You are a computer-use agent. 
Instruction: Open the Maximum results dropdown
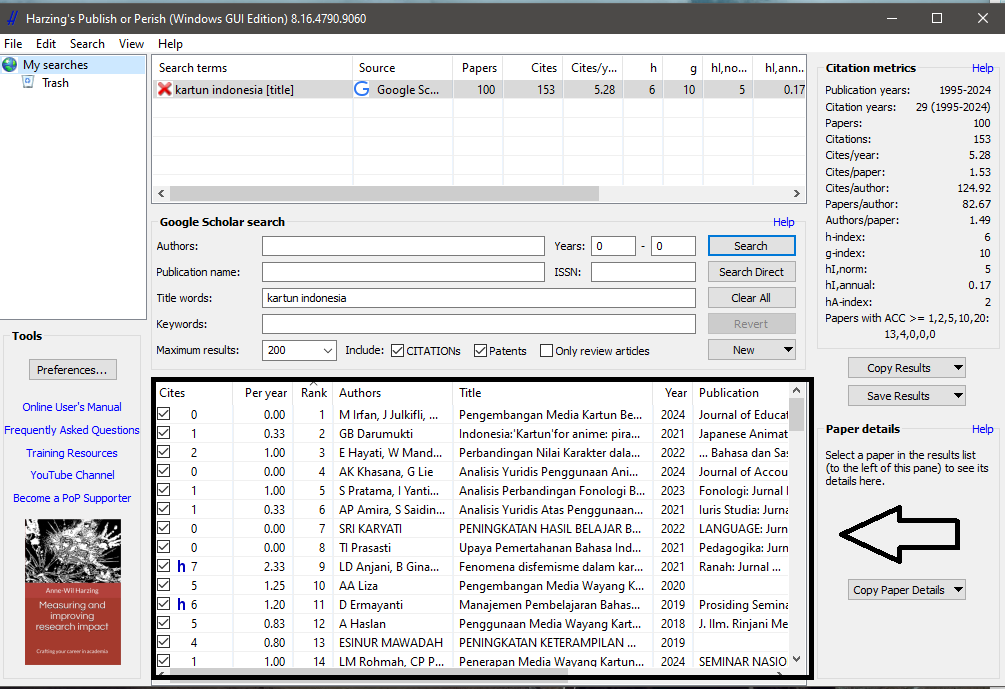pyautogui.click(x=328, y=351)
